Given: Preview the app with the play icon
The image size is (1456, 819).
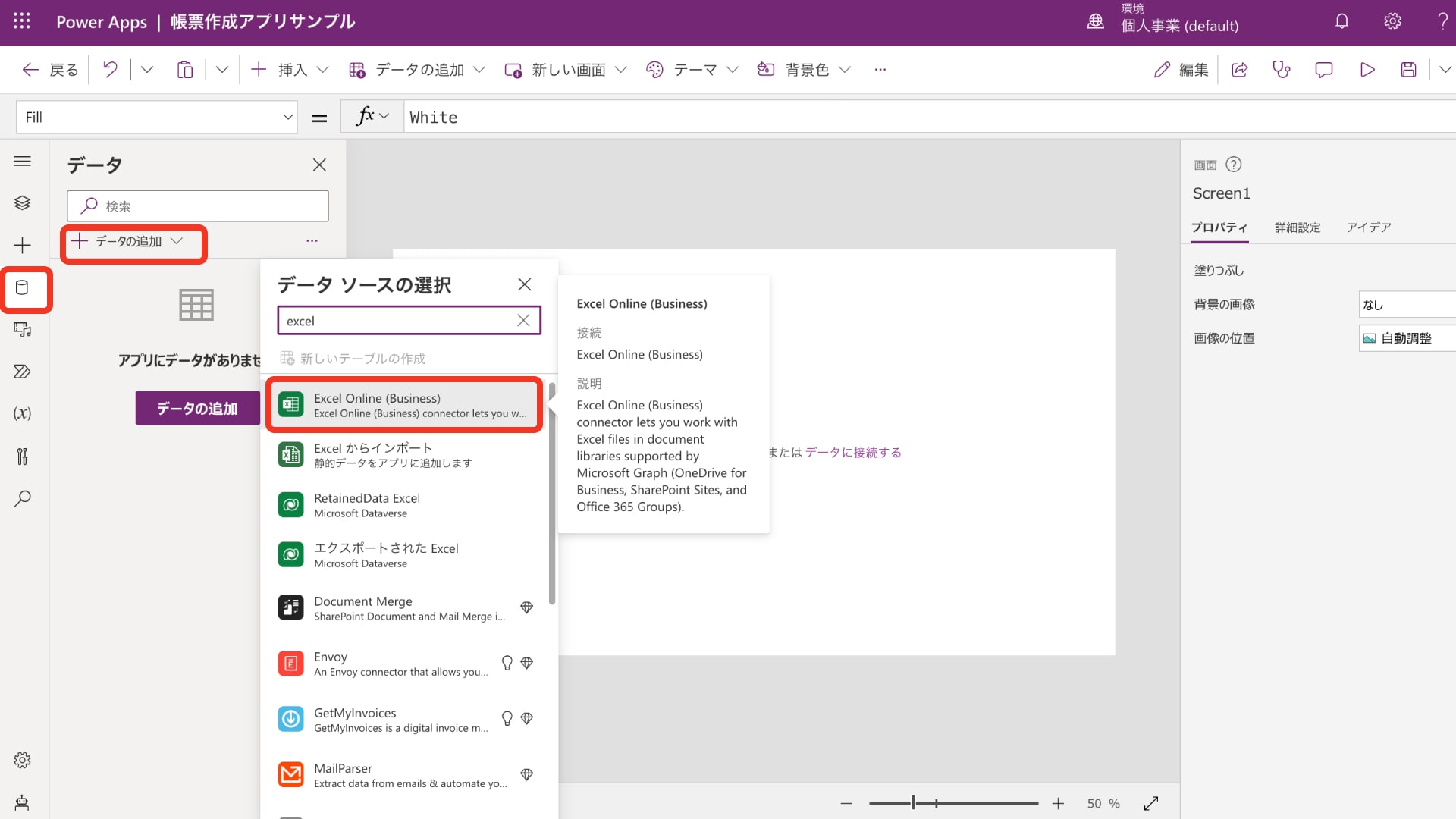Looking at the screenshot, I should [1367, 69].
